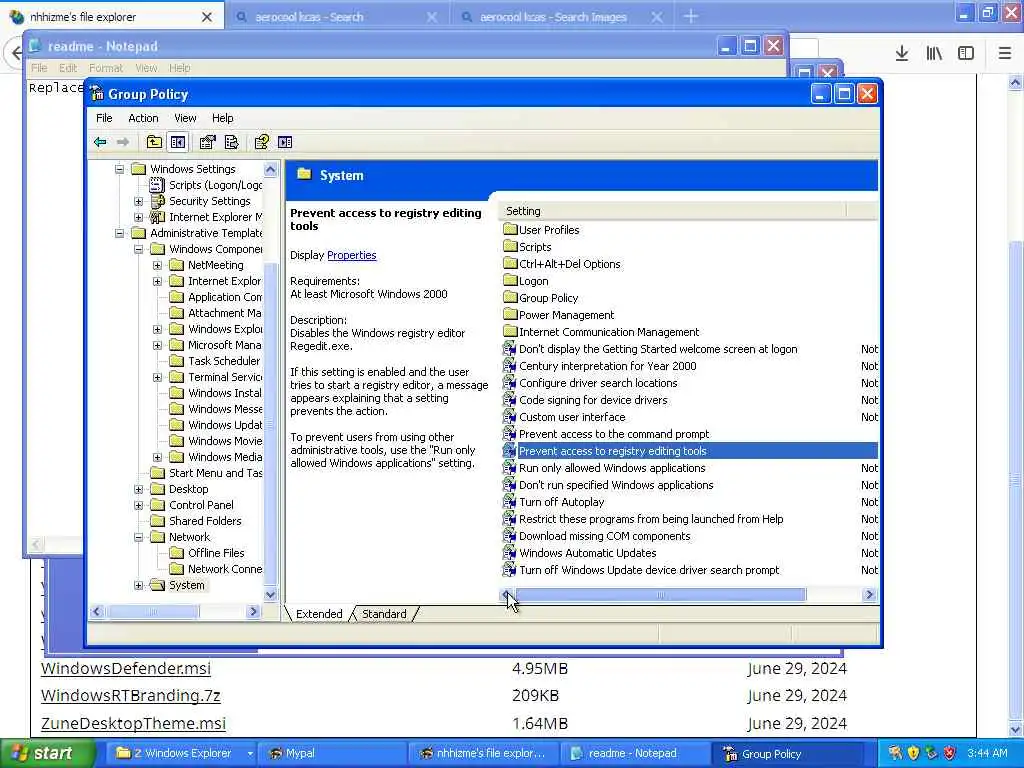The image size is (1024, 768).
Task: Switch to the Extended tab
Action: (319, 614)
